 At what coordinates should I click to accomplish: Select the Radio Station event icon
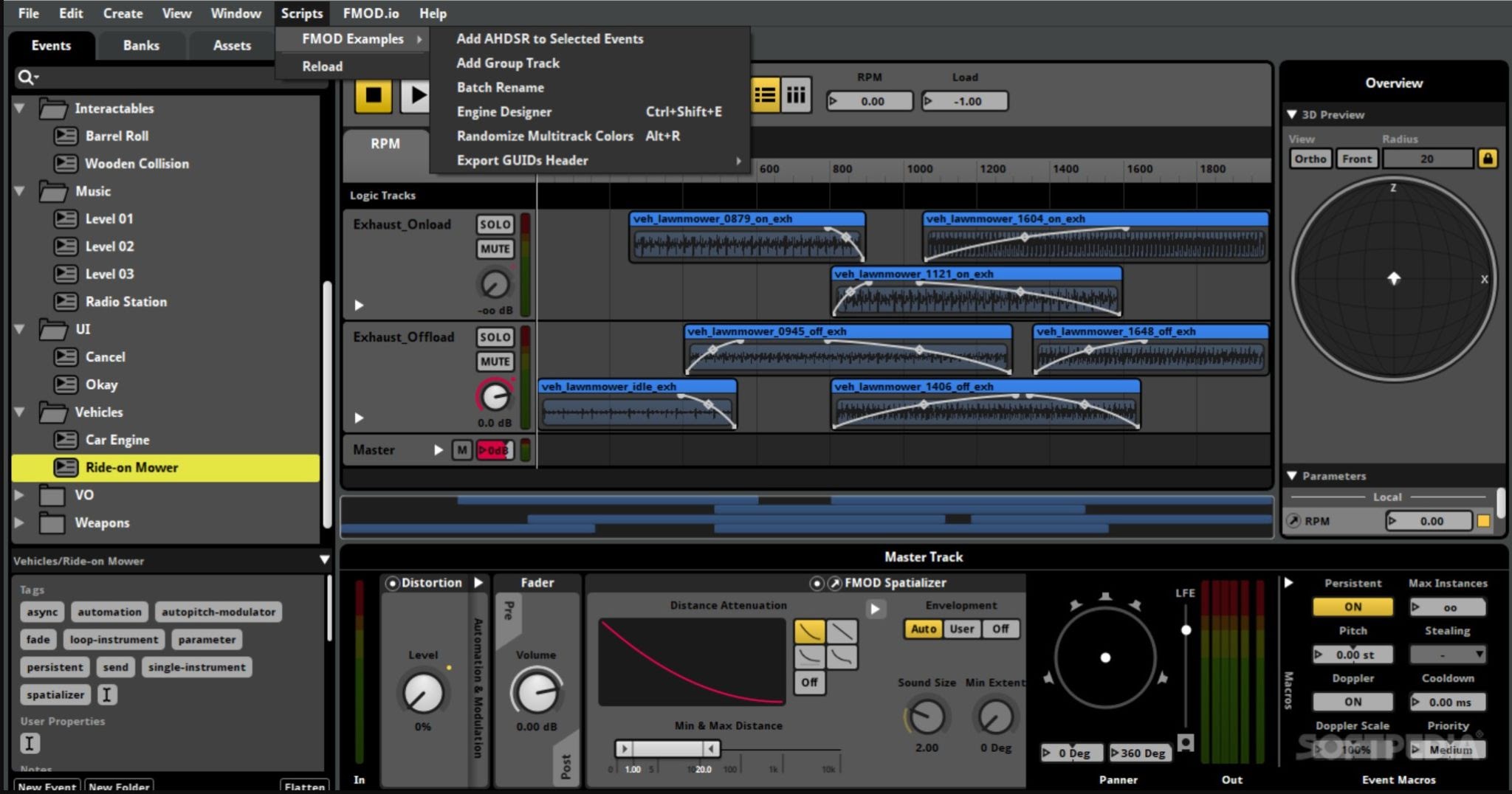click(x=66, y=301)
